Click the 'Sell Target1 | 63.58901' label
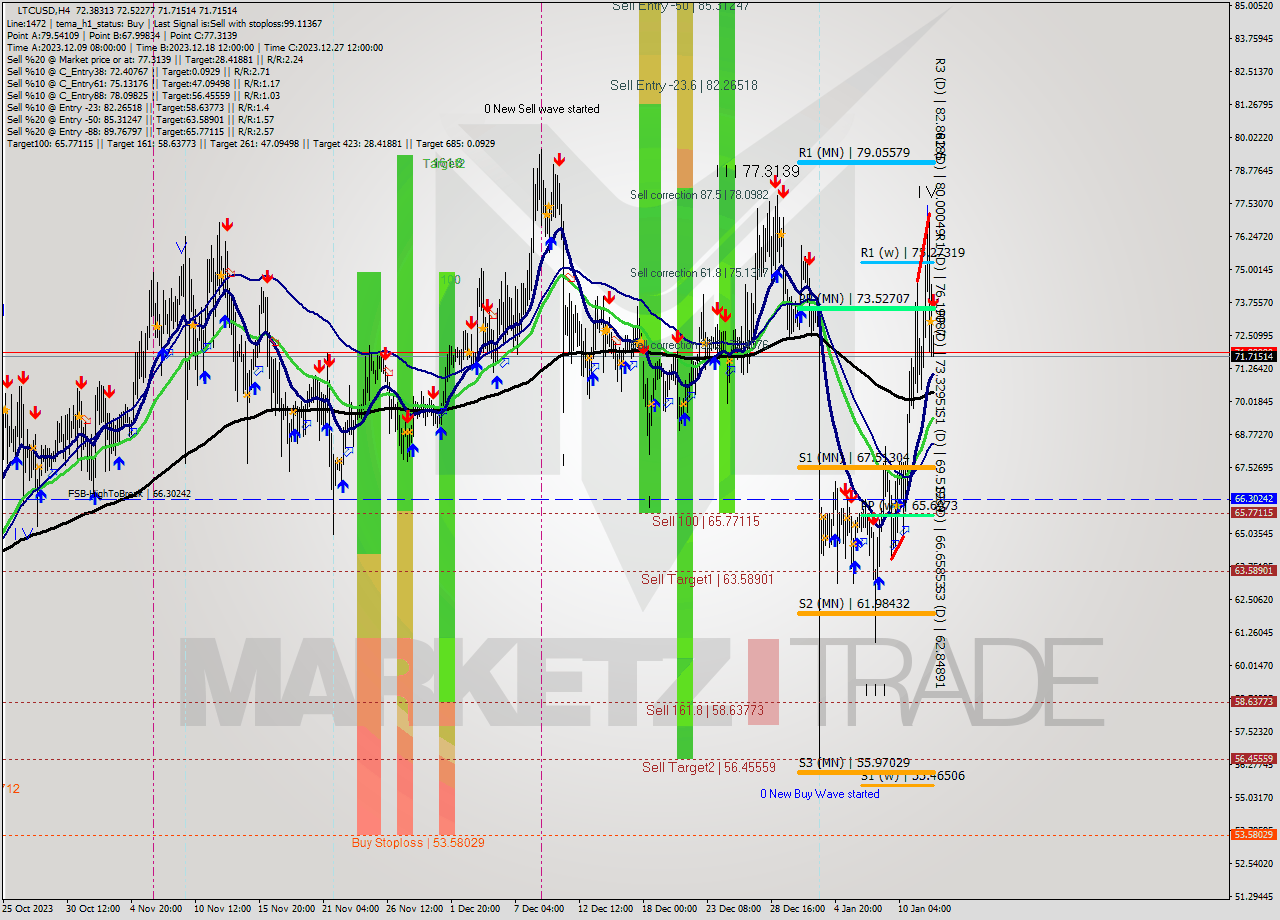This screenshot has width=1280, height=920. click(x=707, y=579)
